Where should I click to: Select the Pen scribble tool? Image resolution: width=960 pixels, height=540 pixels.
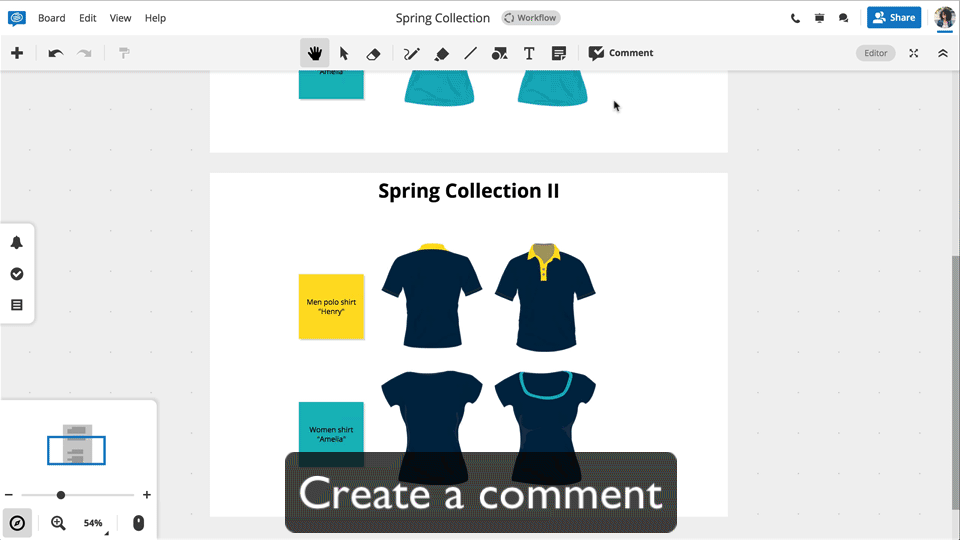click(x=411, y=54)
